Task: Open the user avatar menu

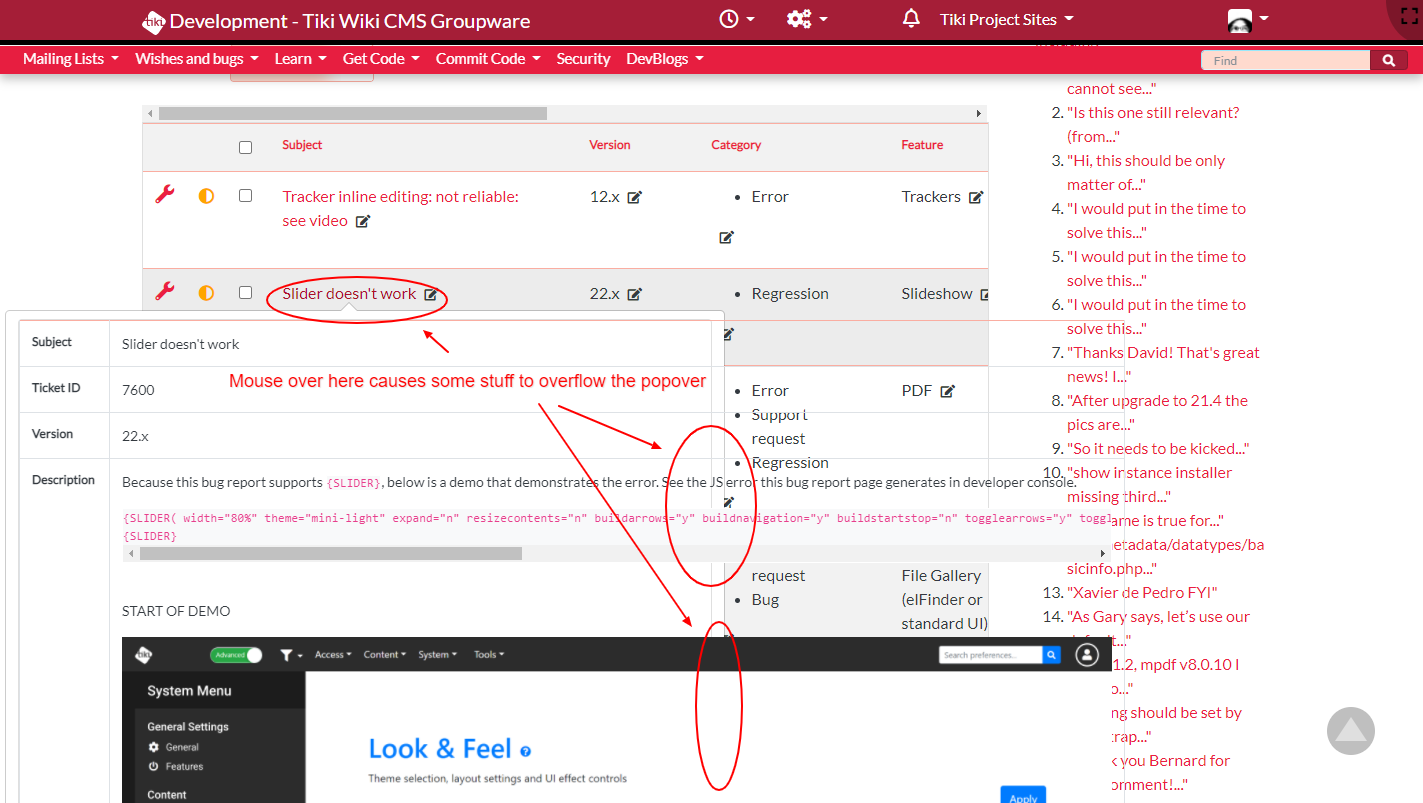Action: click(1247, 19)
